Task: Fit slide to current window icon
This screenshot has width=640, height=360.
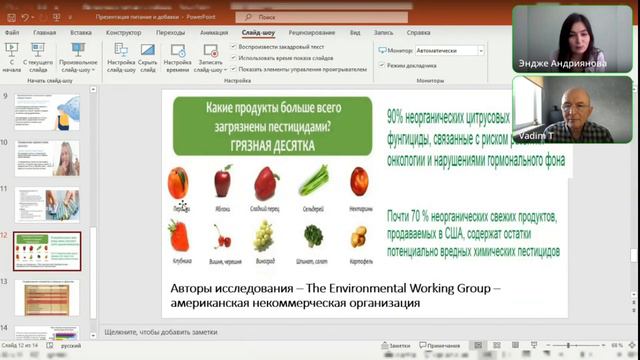Action: [632, 345]
